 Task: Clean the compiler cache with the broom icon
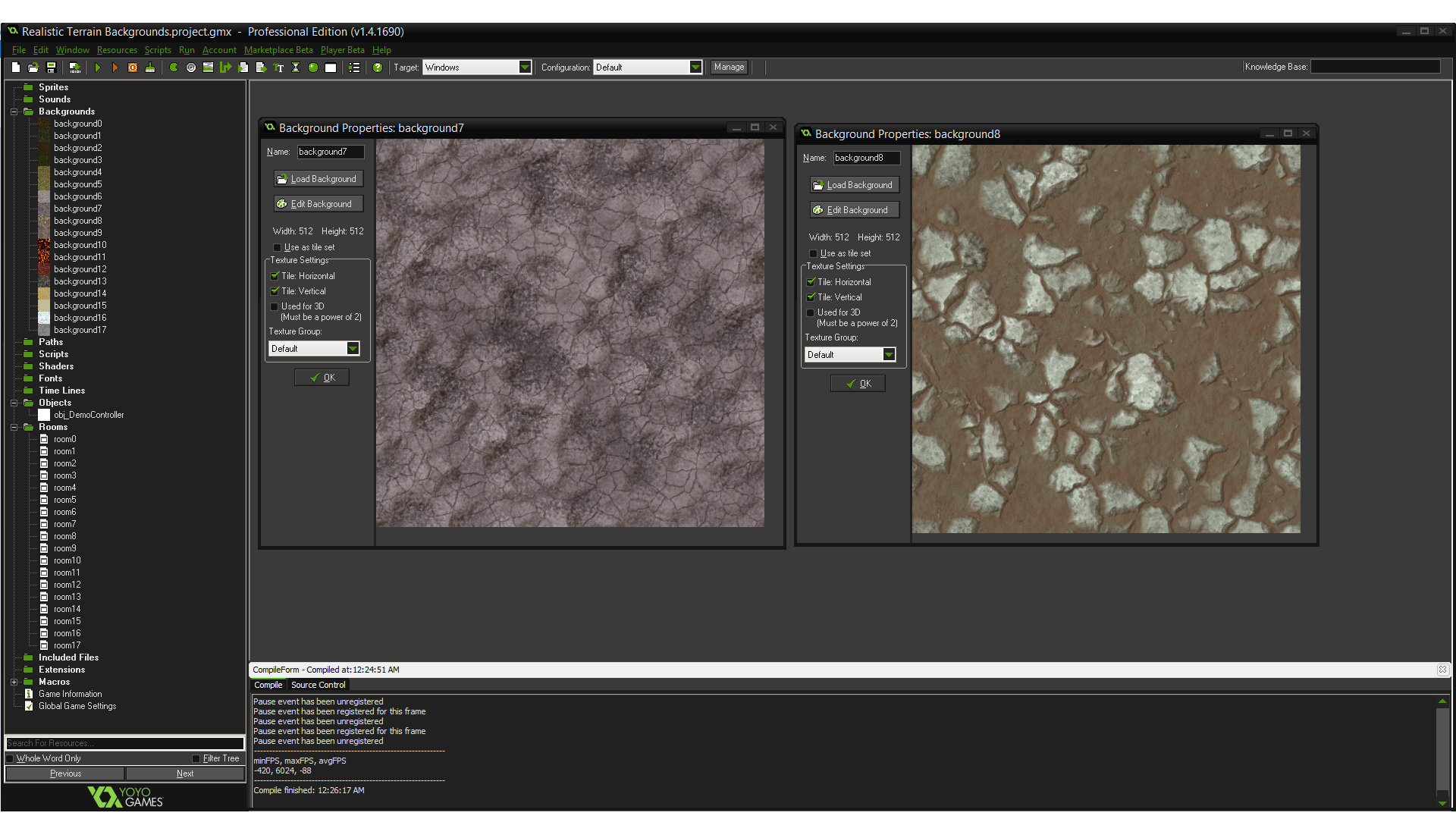click(150, 67)
